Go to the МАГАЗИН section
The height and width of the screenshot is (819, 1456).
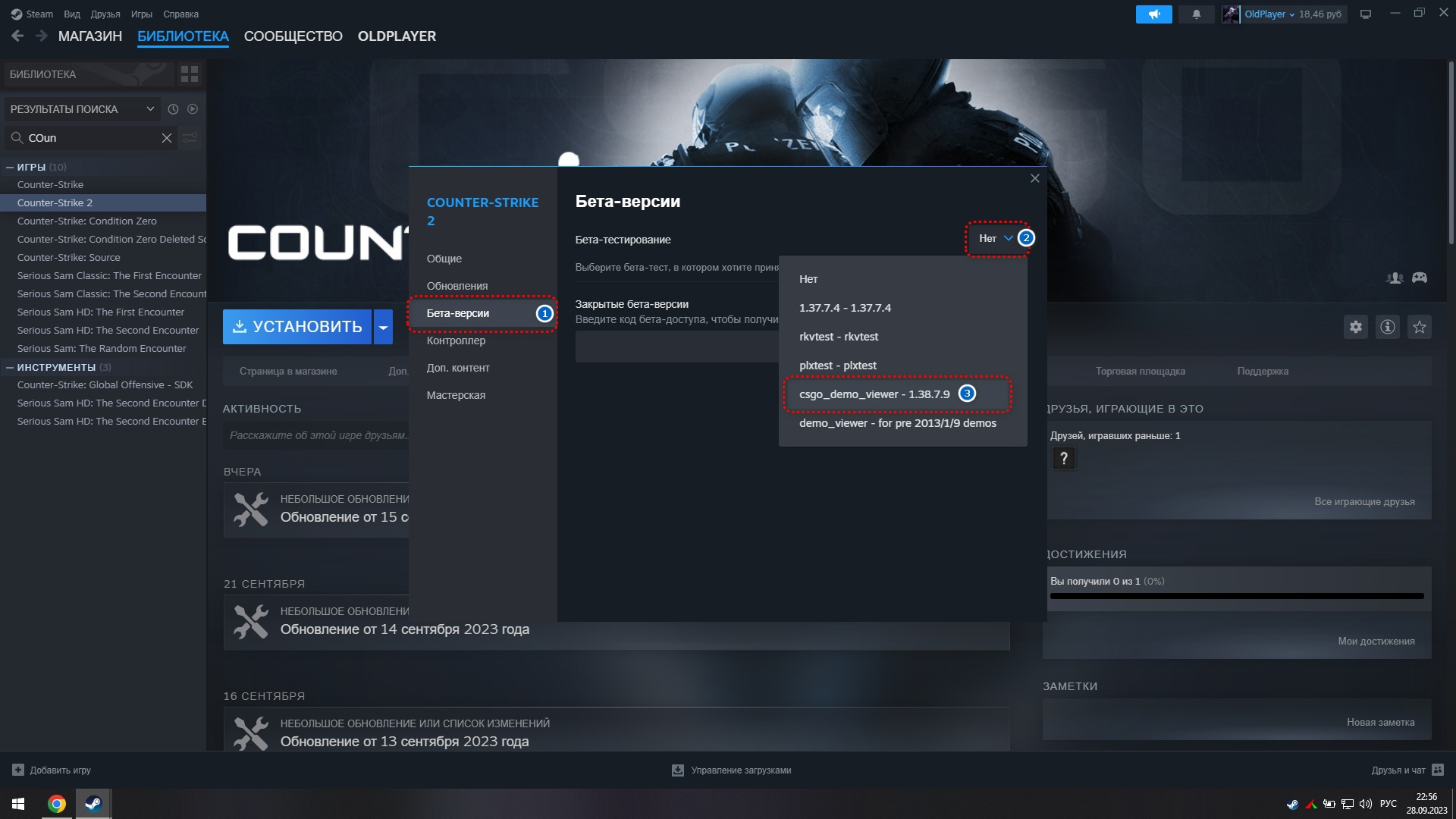coord(90,36)
